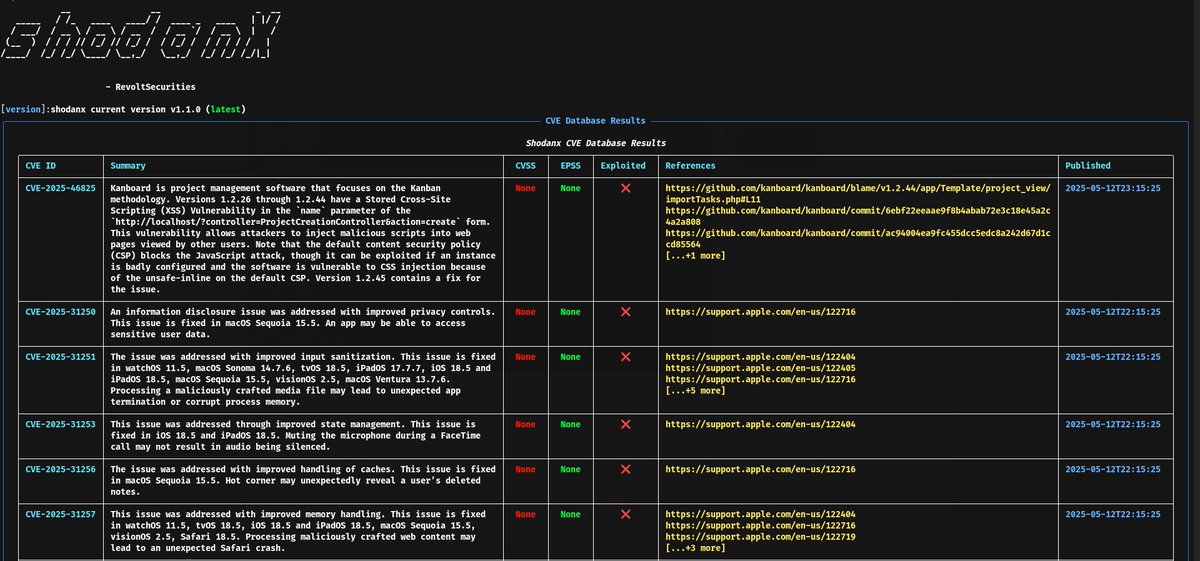Click summary mentioning 'Hot corner may unexpectedly reveal'
The height and width of the screenshot is (561, 1200).
tap(303, 481)
